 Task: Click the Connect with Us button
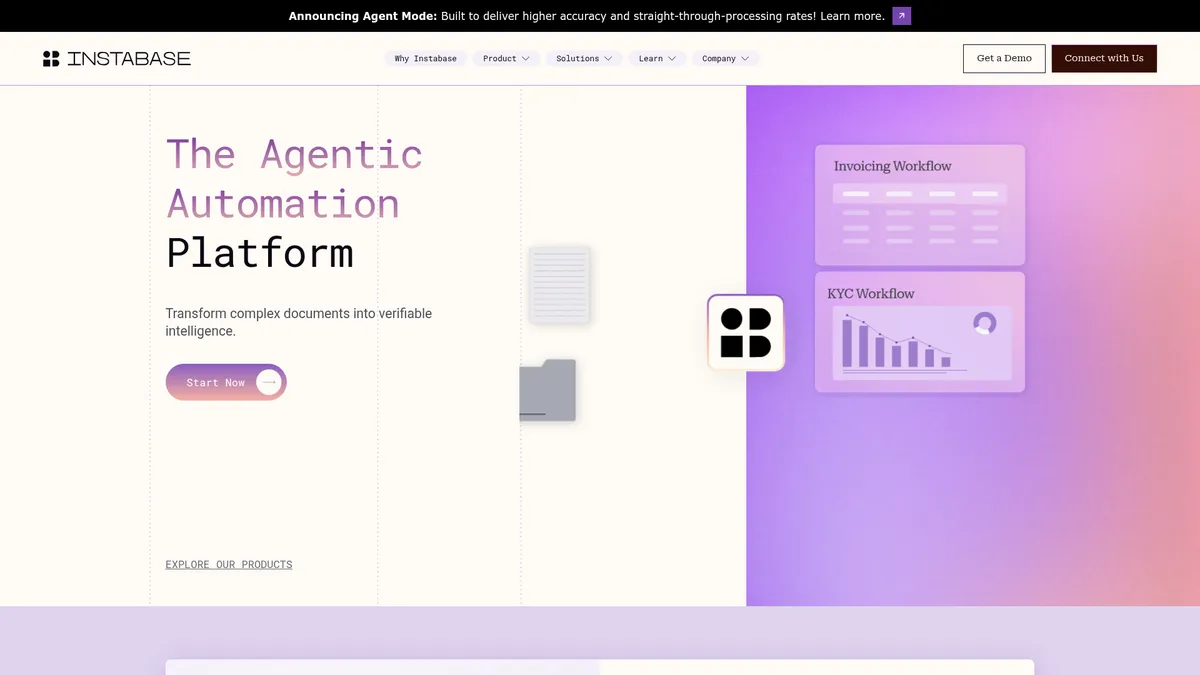pyautogui.click(x=1104, y=58)
